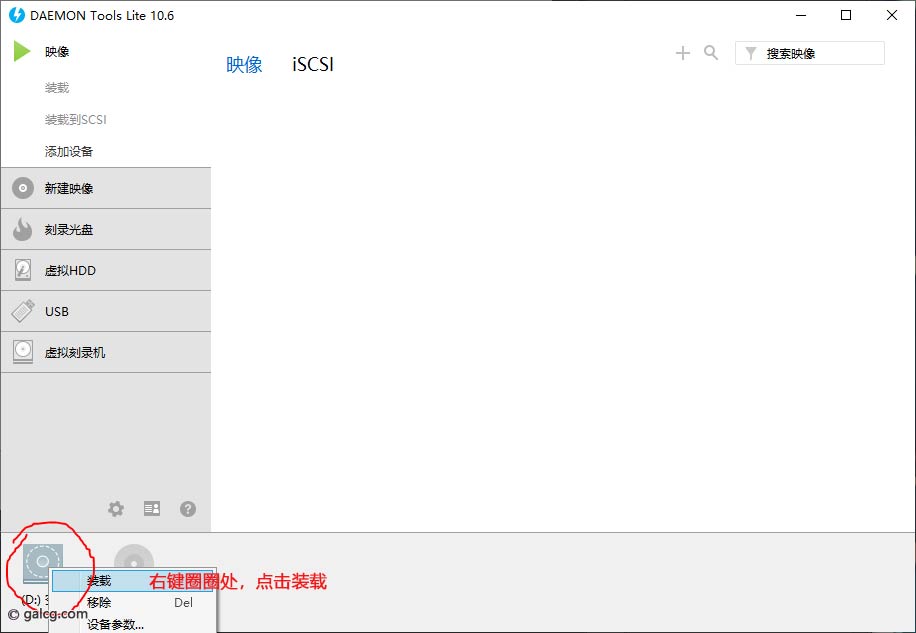Image resolution: width=916 pixels, height=633 pixels.
Task: Click inside the 搜索映像 search field
Action: click(x=820, y=52)
